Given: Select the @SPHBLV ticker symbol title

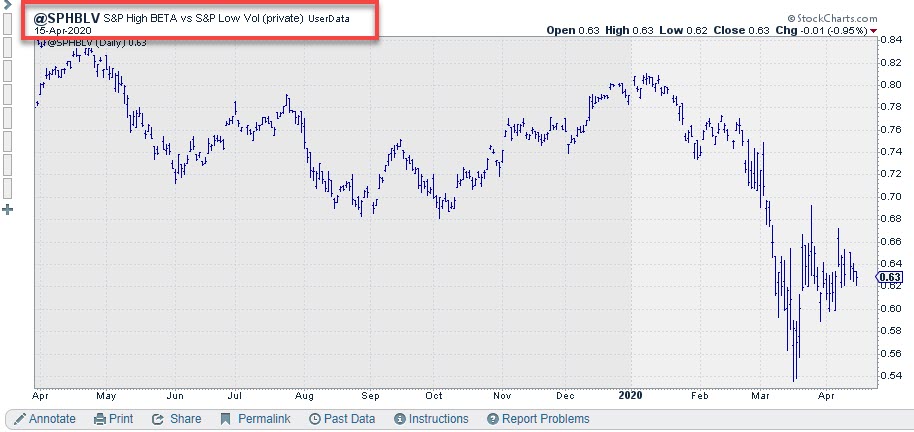Looking at the screenshot, I should (65, 17).
